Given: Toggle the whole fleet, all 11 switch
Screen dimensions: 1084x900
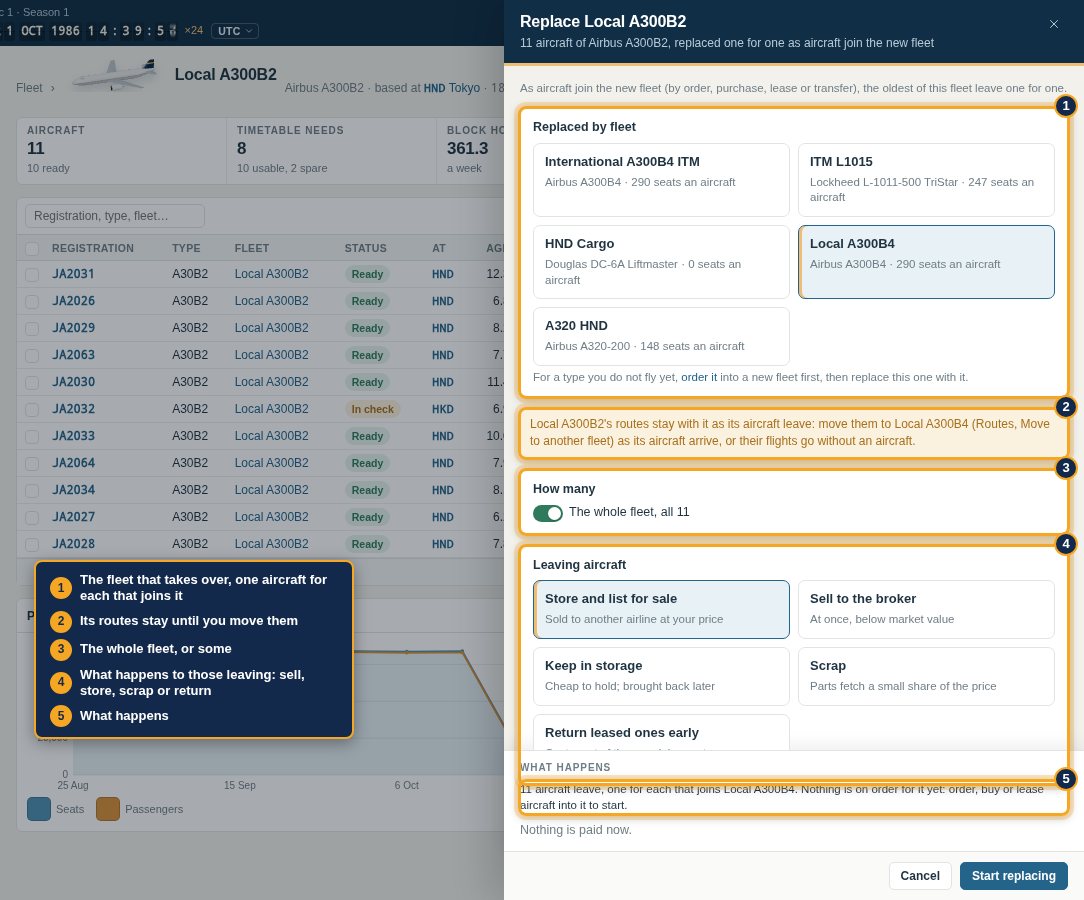Looking at the screenshot, I should [548, 512].
